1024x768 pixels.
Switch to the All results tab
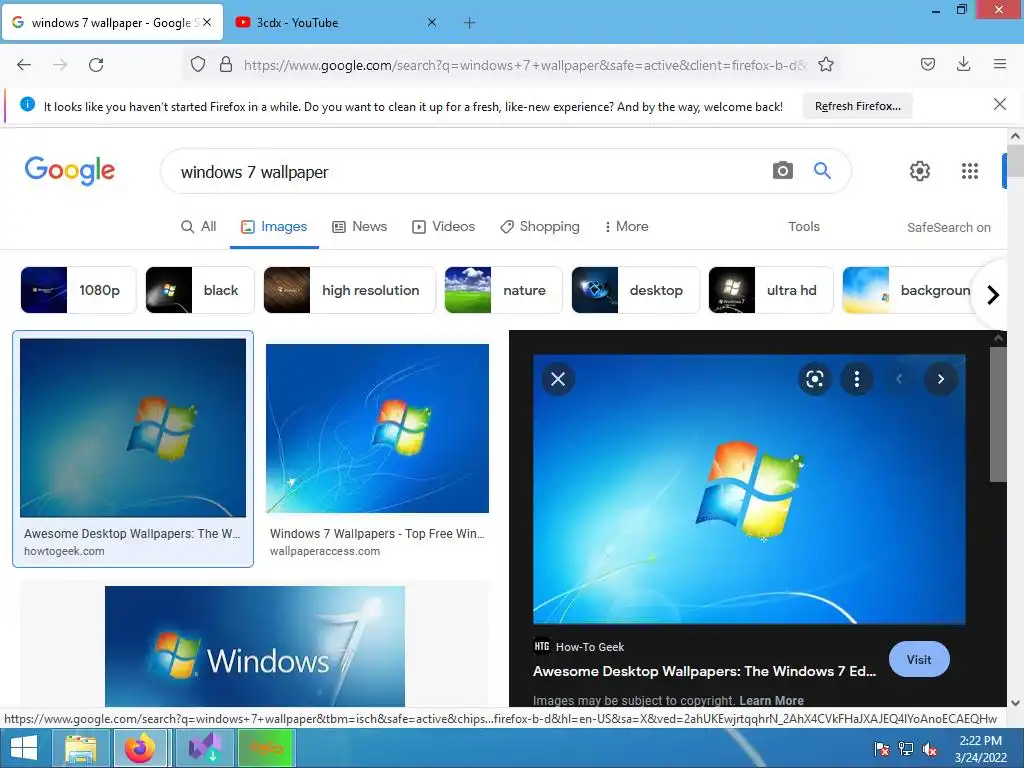199,227
